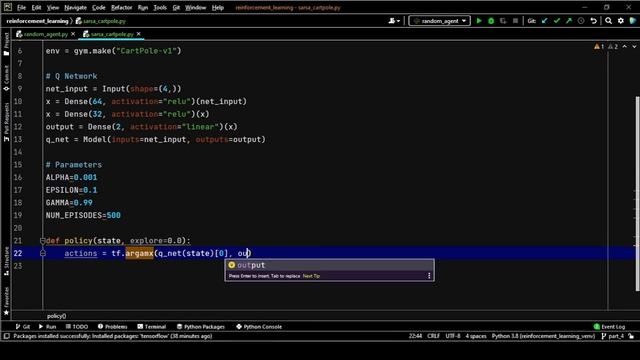Click the fold marker on line 22
Screen dimensions: 640x360
(42, 253)
